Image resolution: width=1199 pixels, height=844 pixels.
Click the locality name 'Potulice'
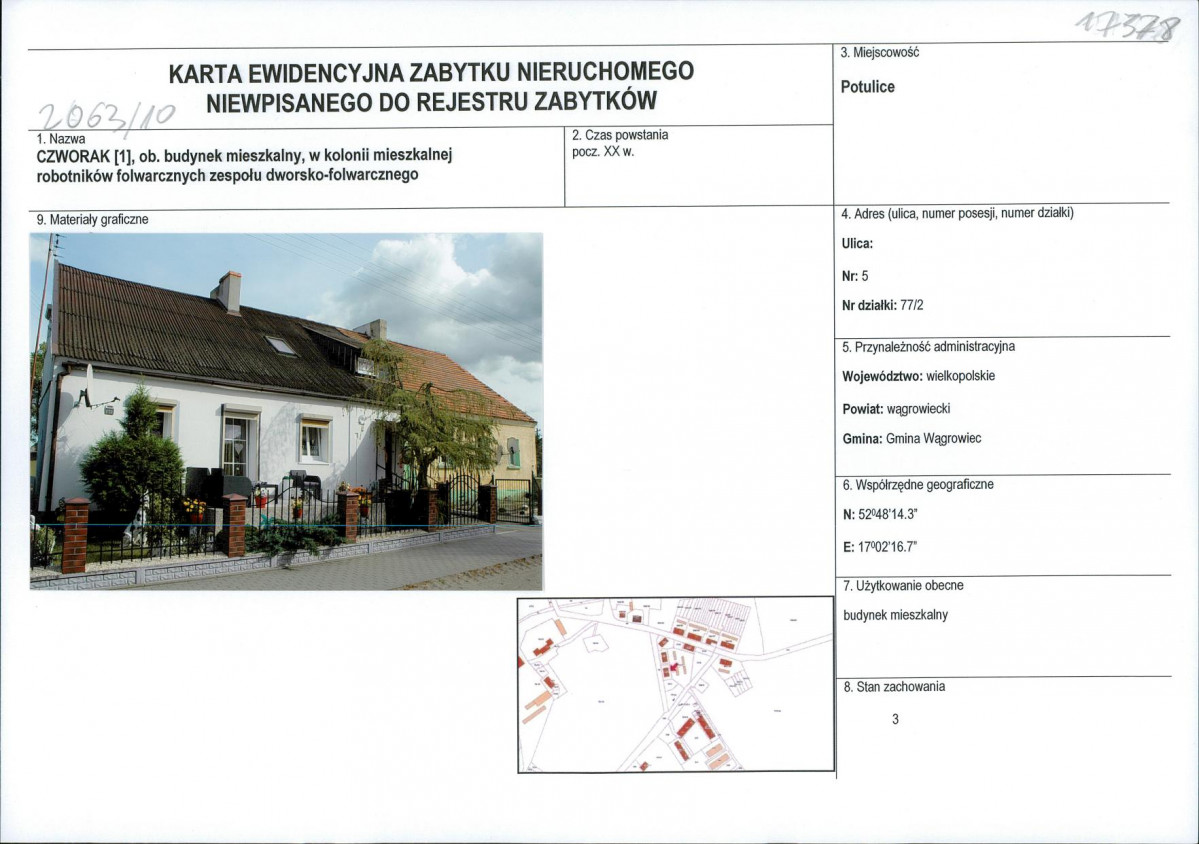pos(867,86)
